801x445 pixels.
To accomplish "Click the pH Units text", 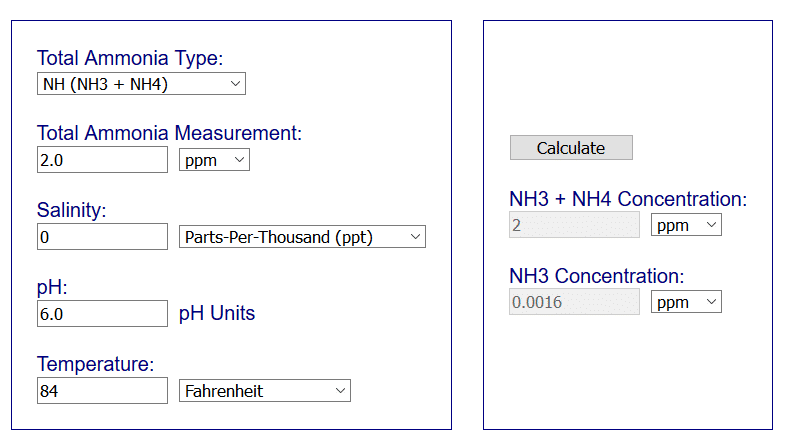I will tap(217, 314).
